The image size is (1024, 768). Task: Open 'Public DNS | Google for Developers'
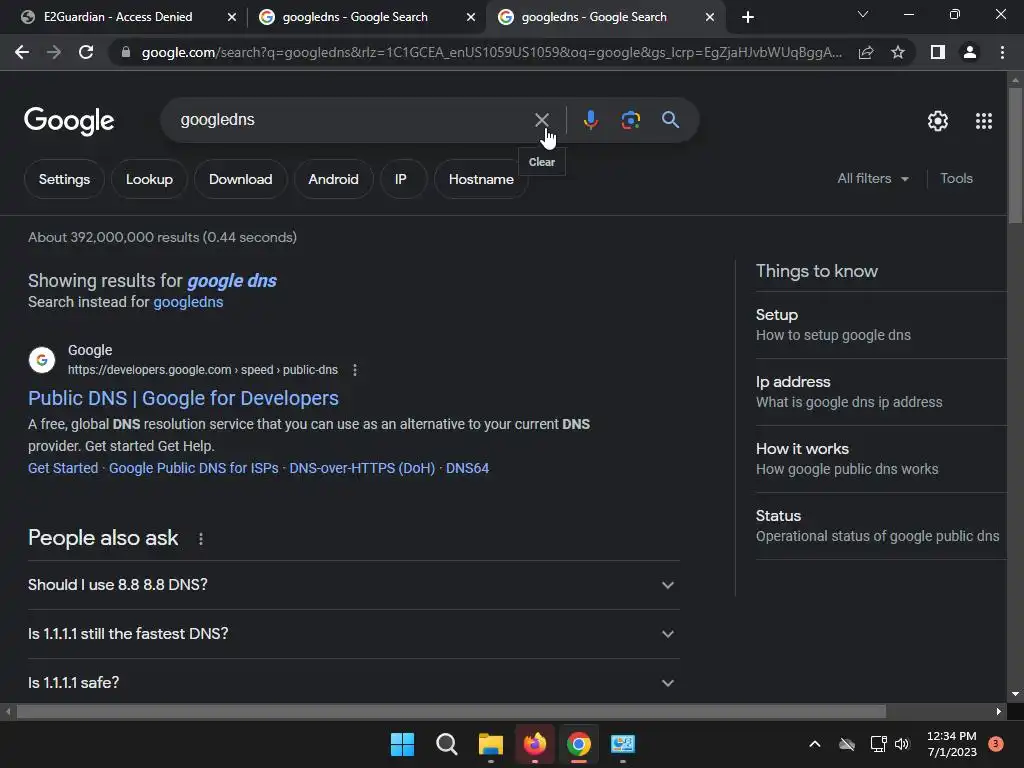click(x=184, y=398)
